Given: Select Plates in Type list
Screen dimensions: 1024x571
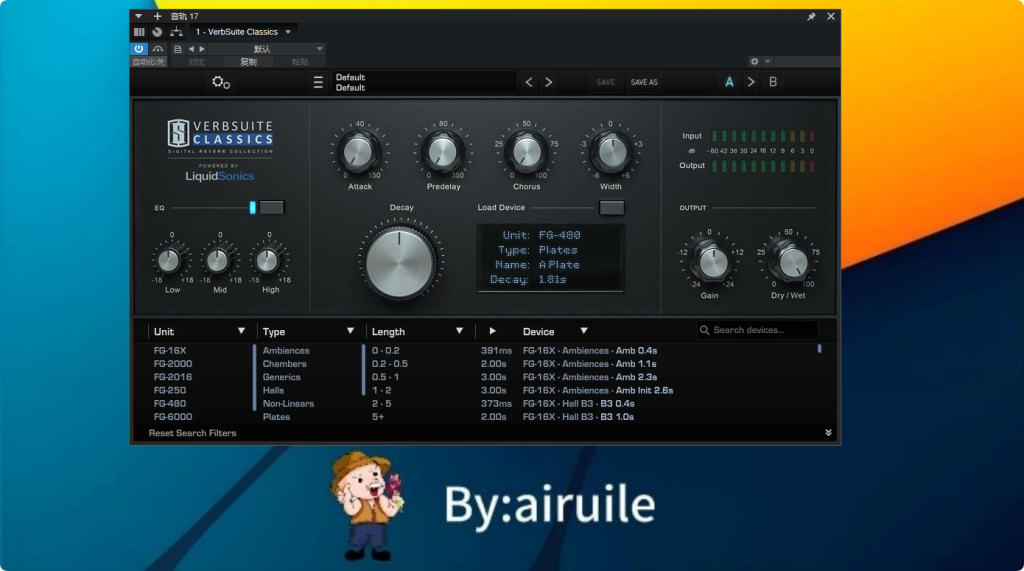Looking at the screenshot, I should (276, 417).
